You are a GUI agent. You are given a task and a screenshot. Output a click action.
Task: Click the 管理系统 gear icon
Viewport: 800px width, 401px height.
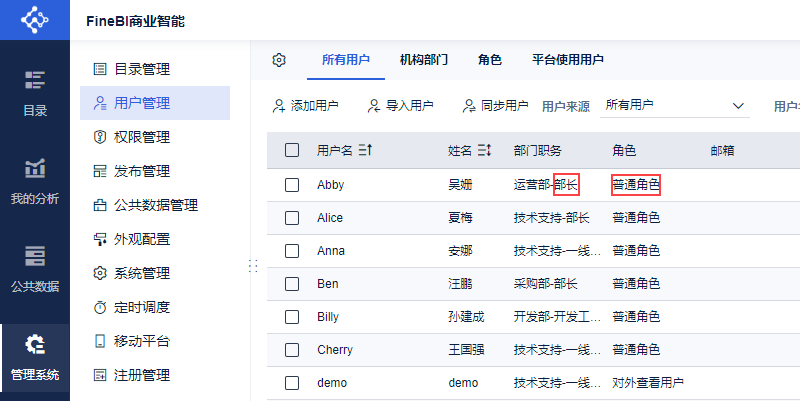pos(34,347)
